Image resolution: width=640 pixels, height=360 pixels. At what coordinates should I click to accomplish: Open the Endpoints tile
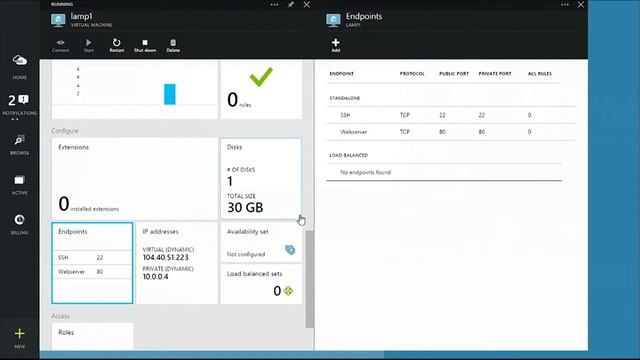click(92, 263)
